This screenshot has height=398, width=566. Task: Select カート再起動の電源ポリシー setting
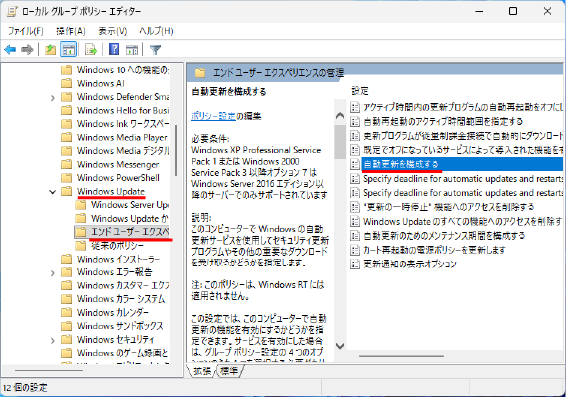[x=434, y=250]
